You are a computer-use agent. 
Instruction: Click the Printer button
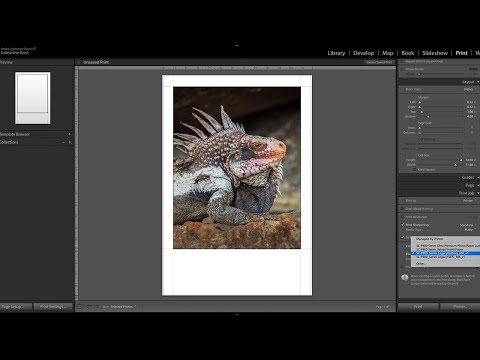coord(460,307)
